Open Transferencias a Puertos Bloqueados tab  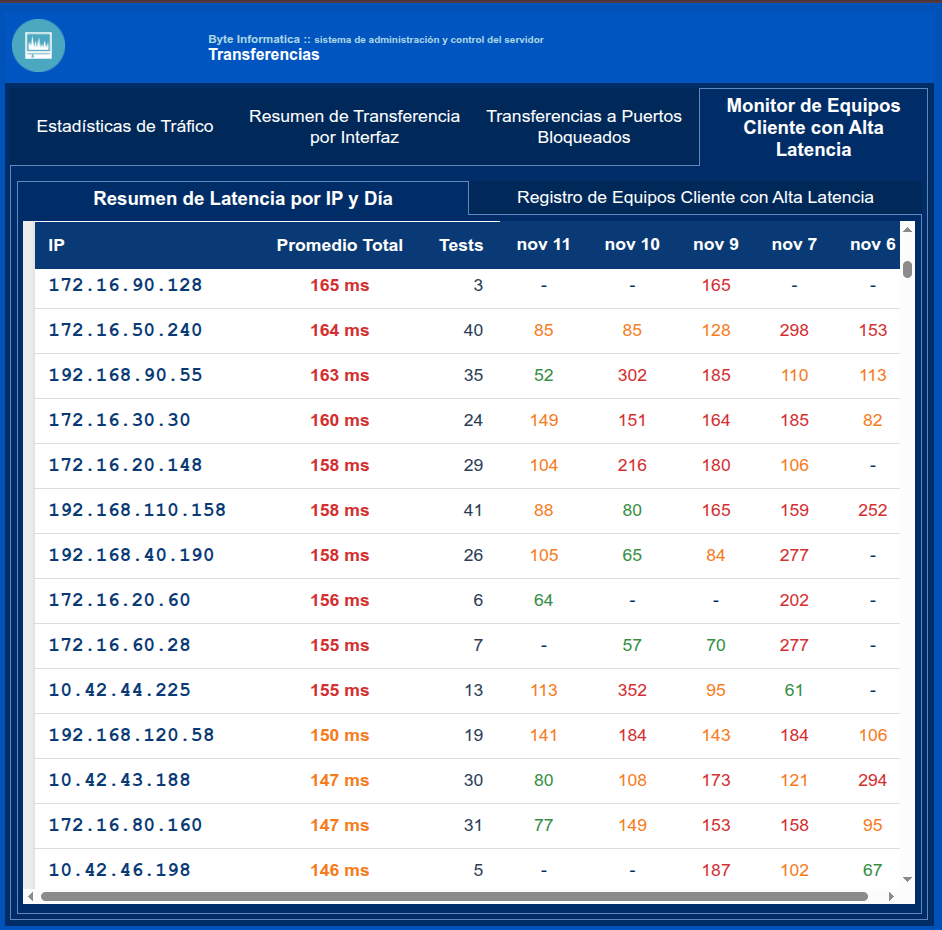(584, 127)
